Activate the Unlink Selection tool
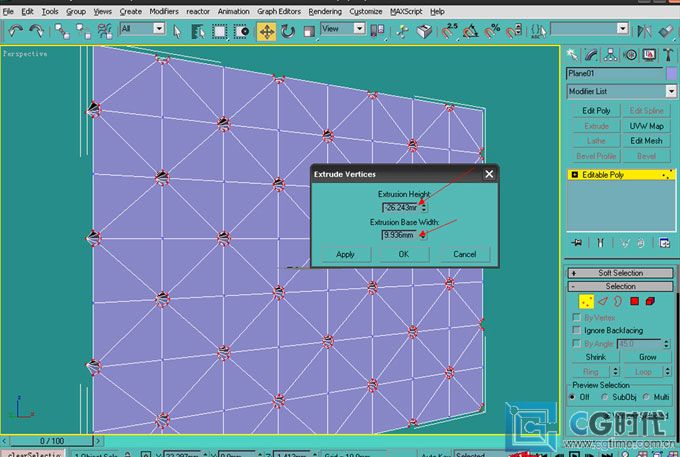 [x=83, y=31]
